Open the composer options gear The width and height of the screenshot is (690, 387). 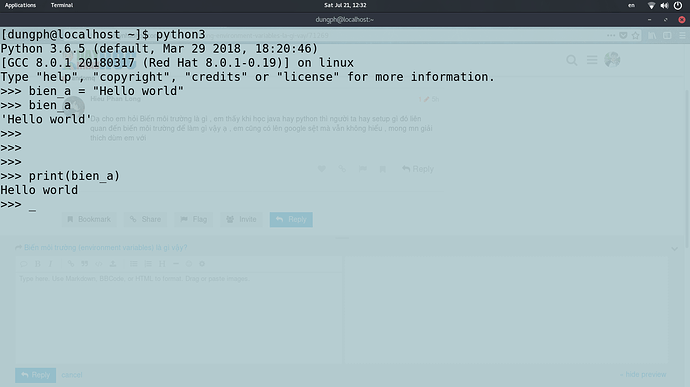(x=202, y=264)
